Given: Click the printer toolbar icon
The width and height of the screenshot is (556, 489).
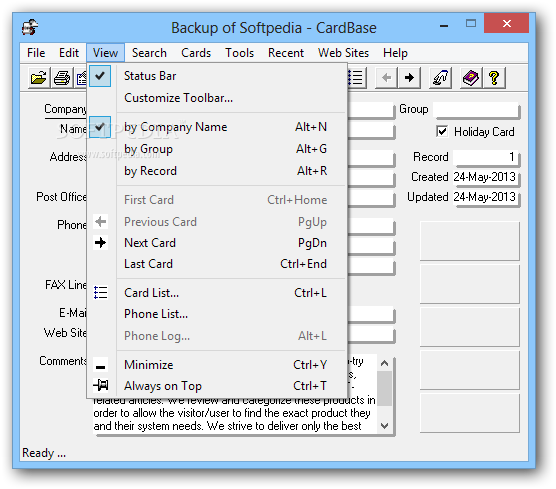Looking at the screenshot, I should (62, 78).
